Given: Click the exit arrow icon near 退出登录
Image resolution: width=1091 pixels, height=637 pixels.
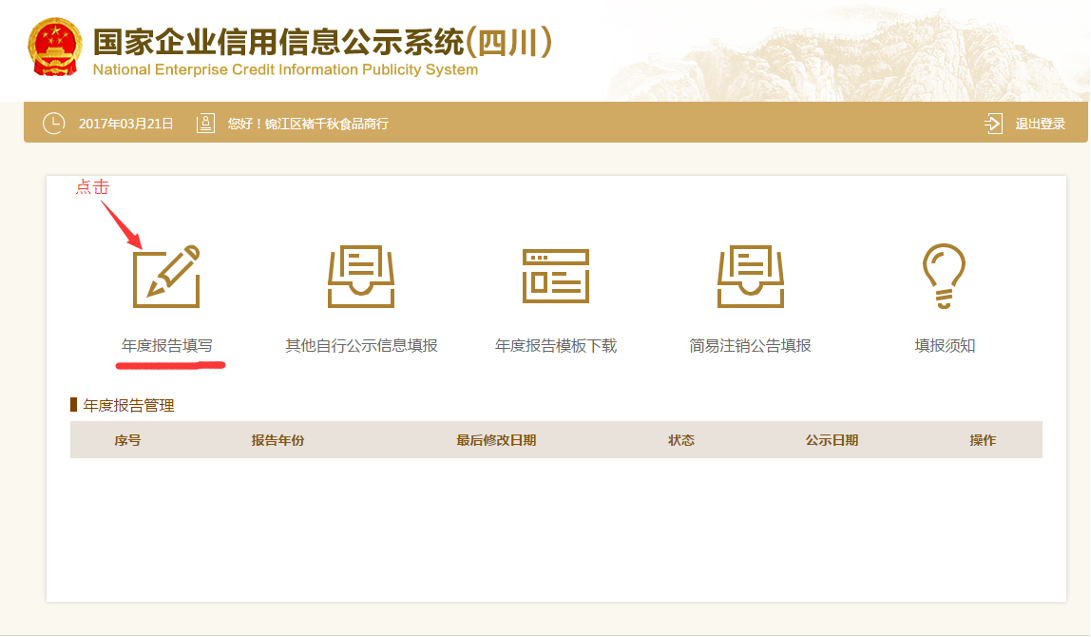Looking at the screenshot, I should pyautogui.click(x=993, y=123).
